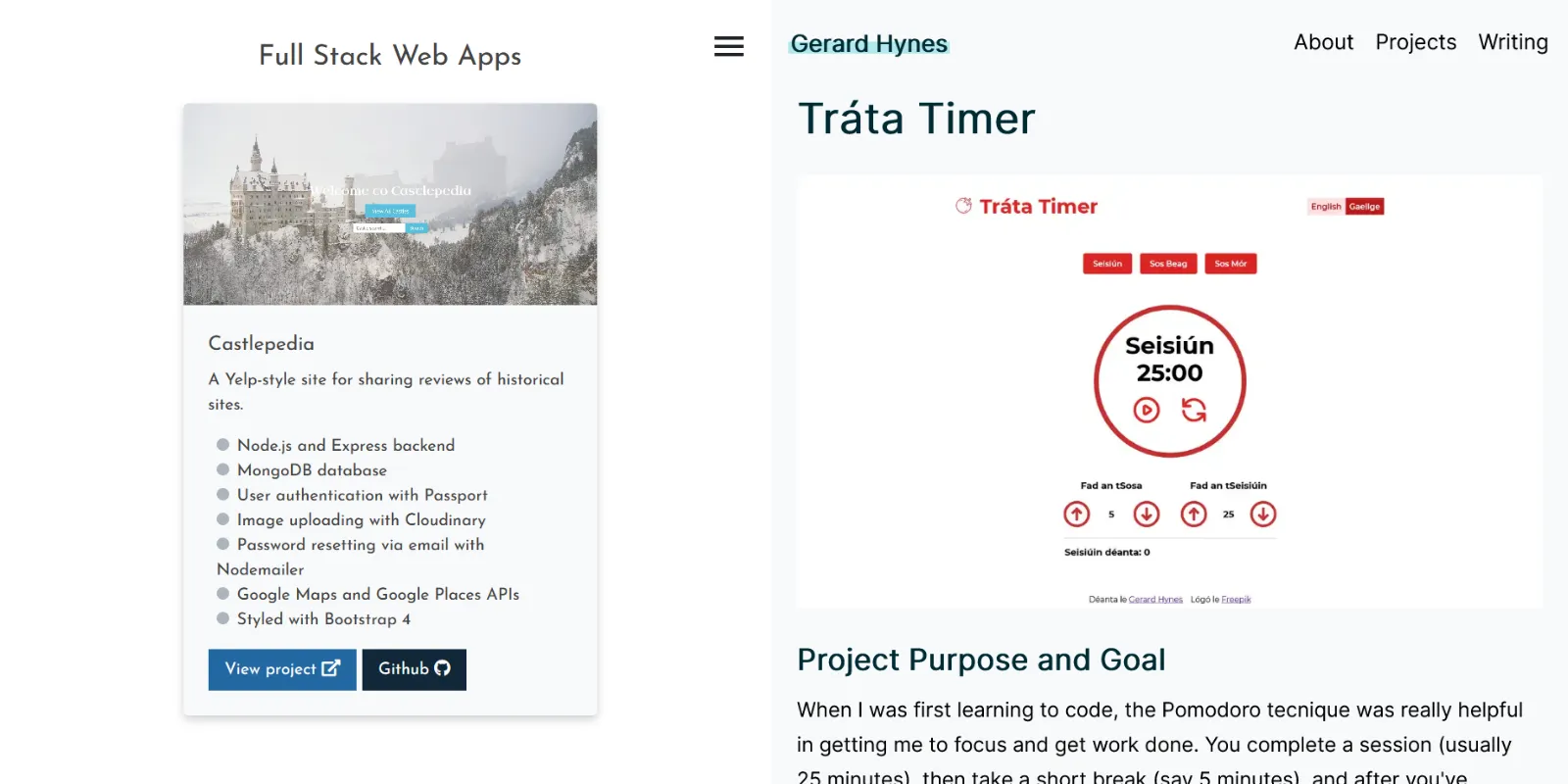Click the Castlepedia card title
The height and width of the screenshot is (784, 1568).
262,343
